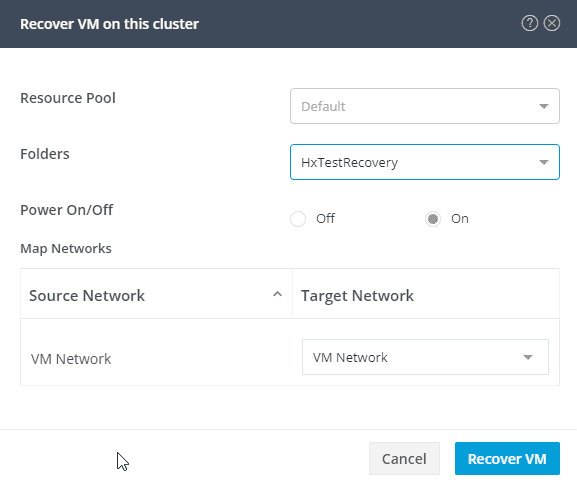
Task: Click the Resource Pool dropdown arrow
Action: coord(544,106)
